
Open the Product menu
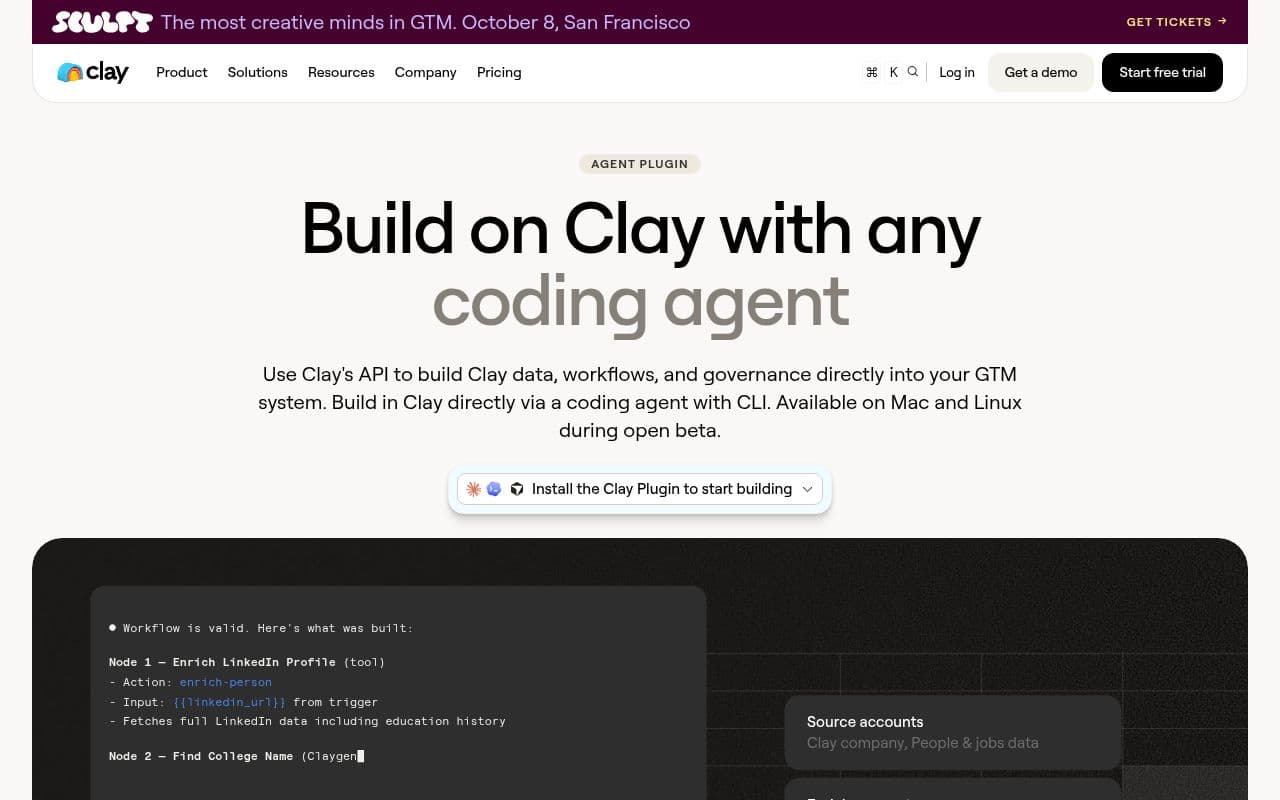(x=182, y=72)
